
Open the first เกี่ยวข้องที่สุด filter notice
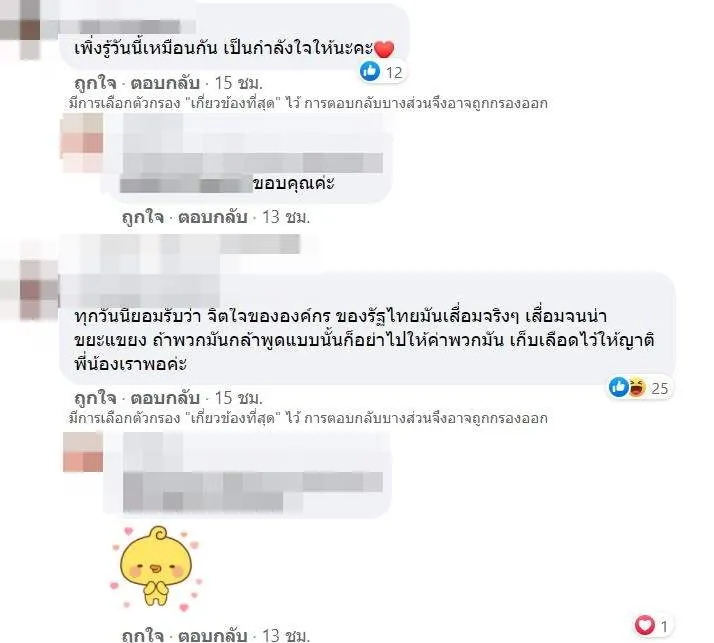(308, 103)
